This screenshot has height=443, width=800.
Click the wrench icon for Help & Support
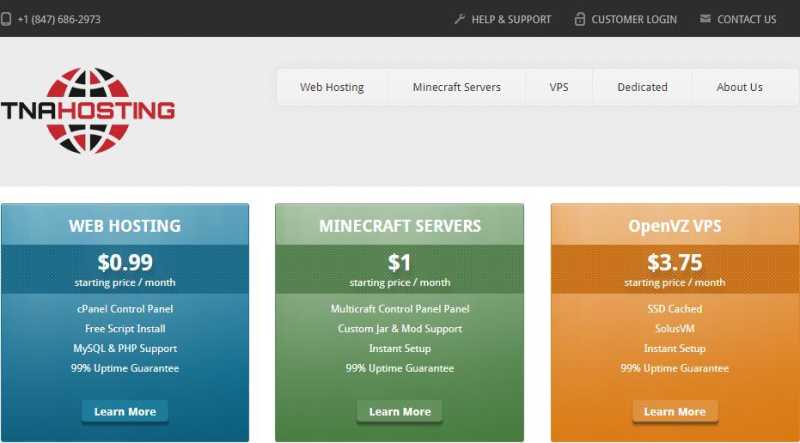click(x=460, y=19)
